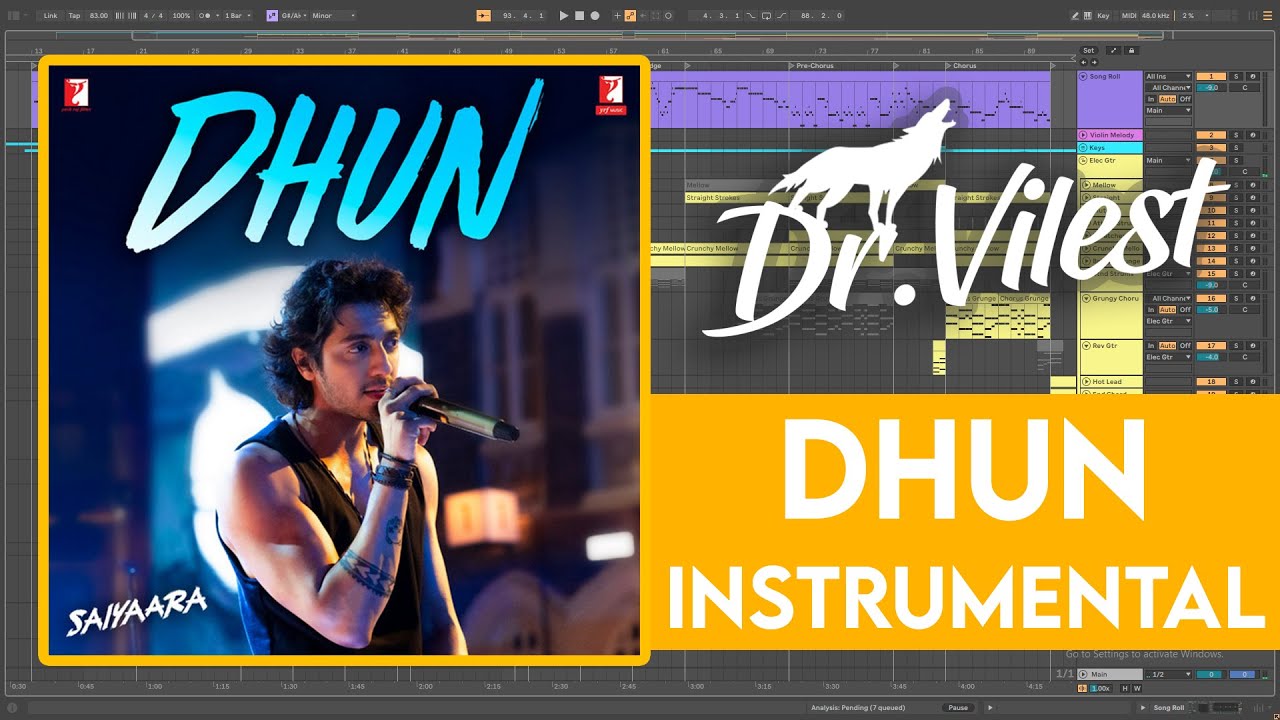1280x720 pixels.
Task: Arm the Song Roll track for recording
Action: pos(1252,76)
